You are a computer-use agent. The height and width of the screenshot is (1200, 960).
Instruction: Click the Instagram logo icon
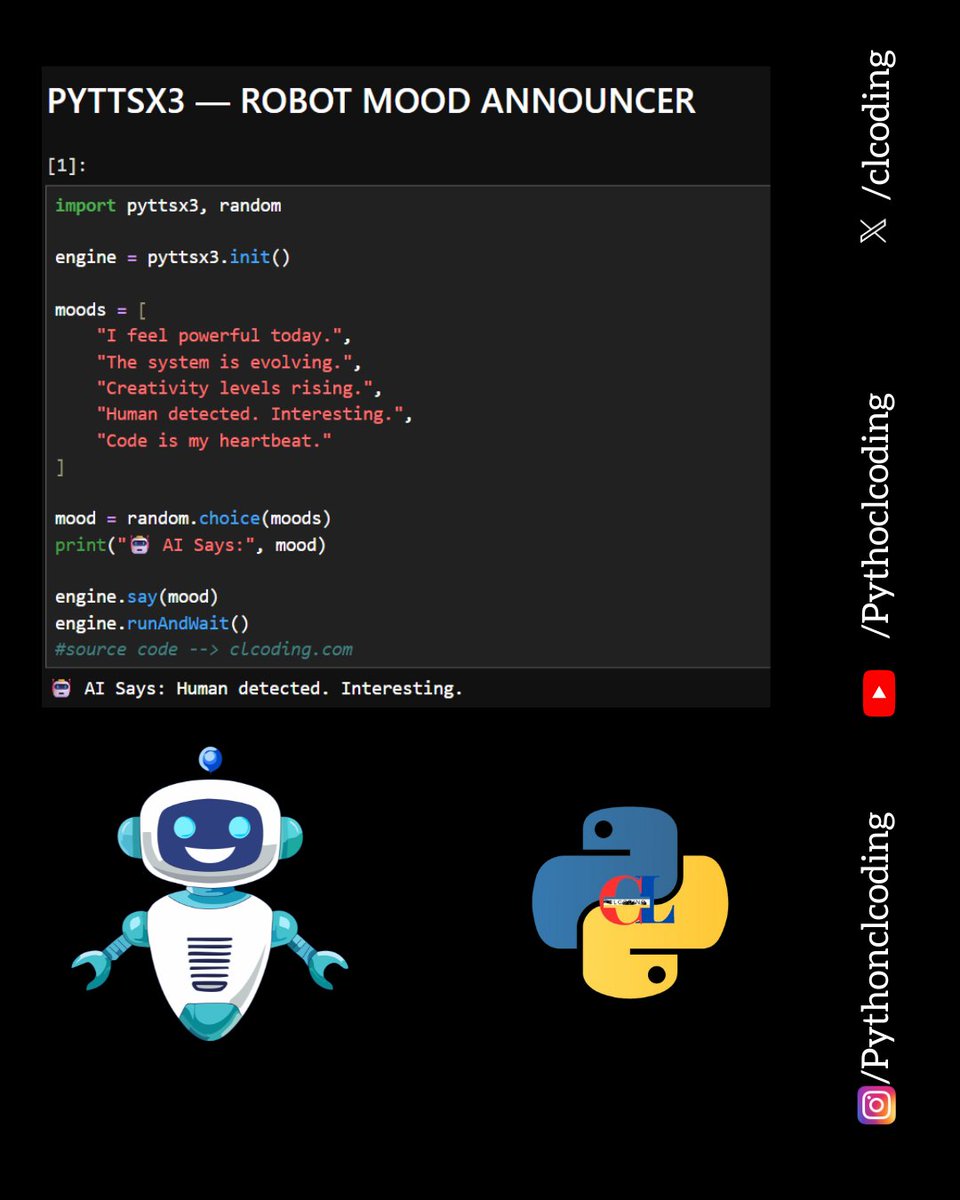point(876,1104)
